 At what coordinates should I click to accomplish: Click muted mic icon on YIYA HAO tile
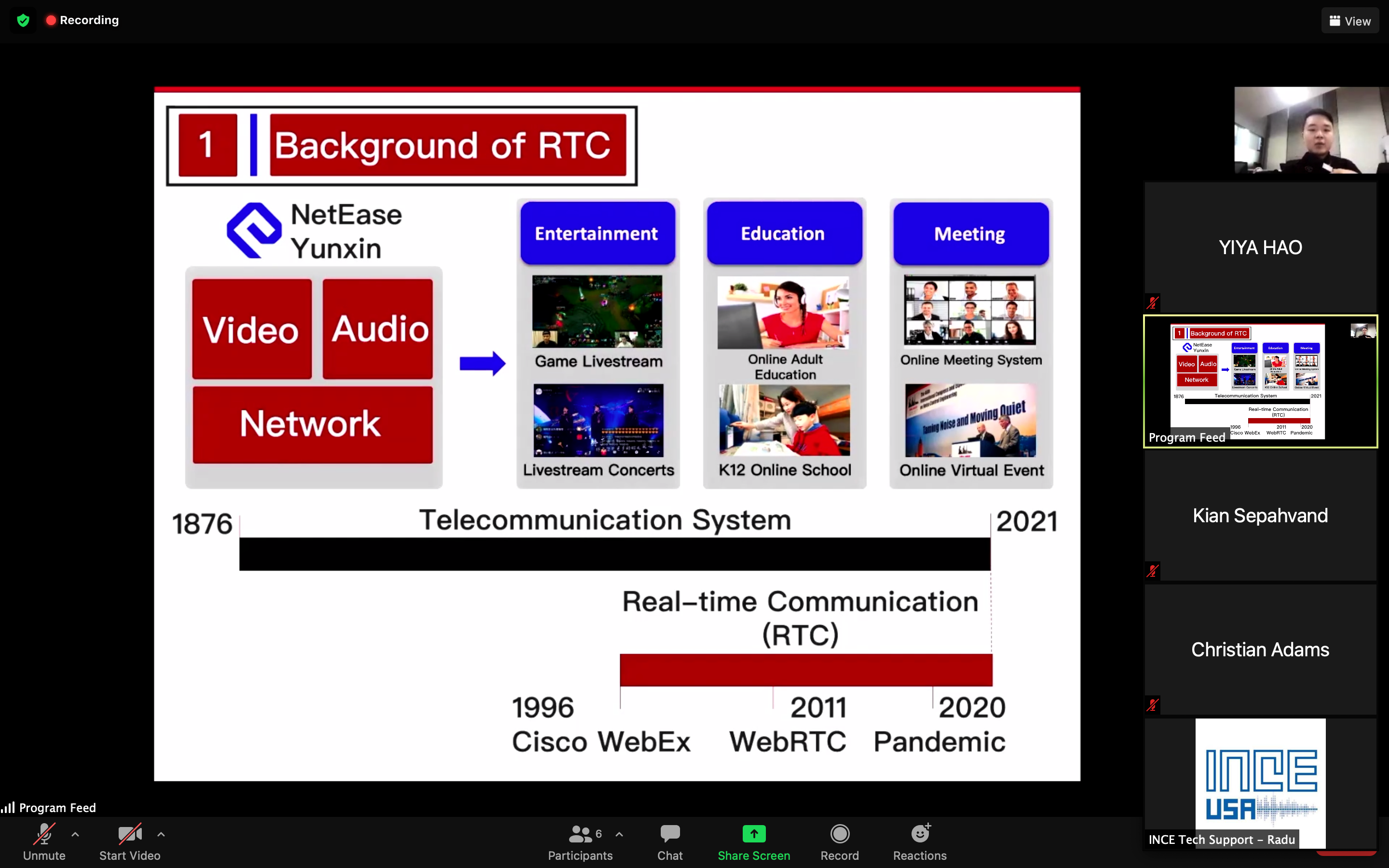[x=1153, y=302]
